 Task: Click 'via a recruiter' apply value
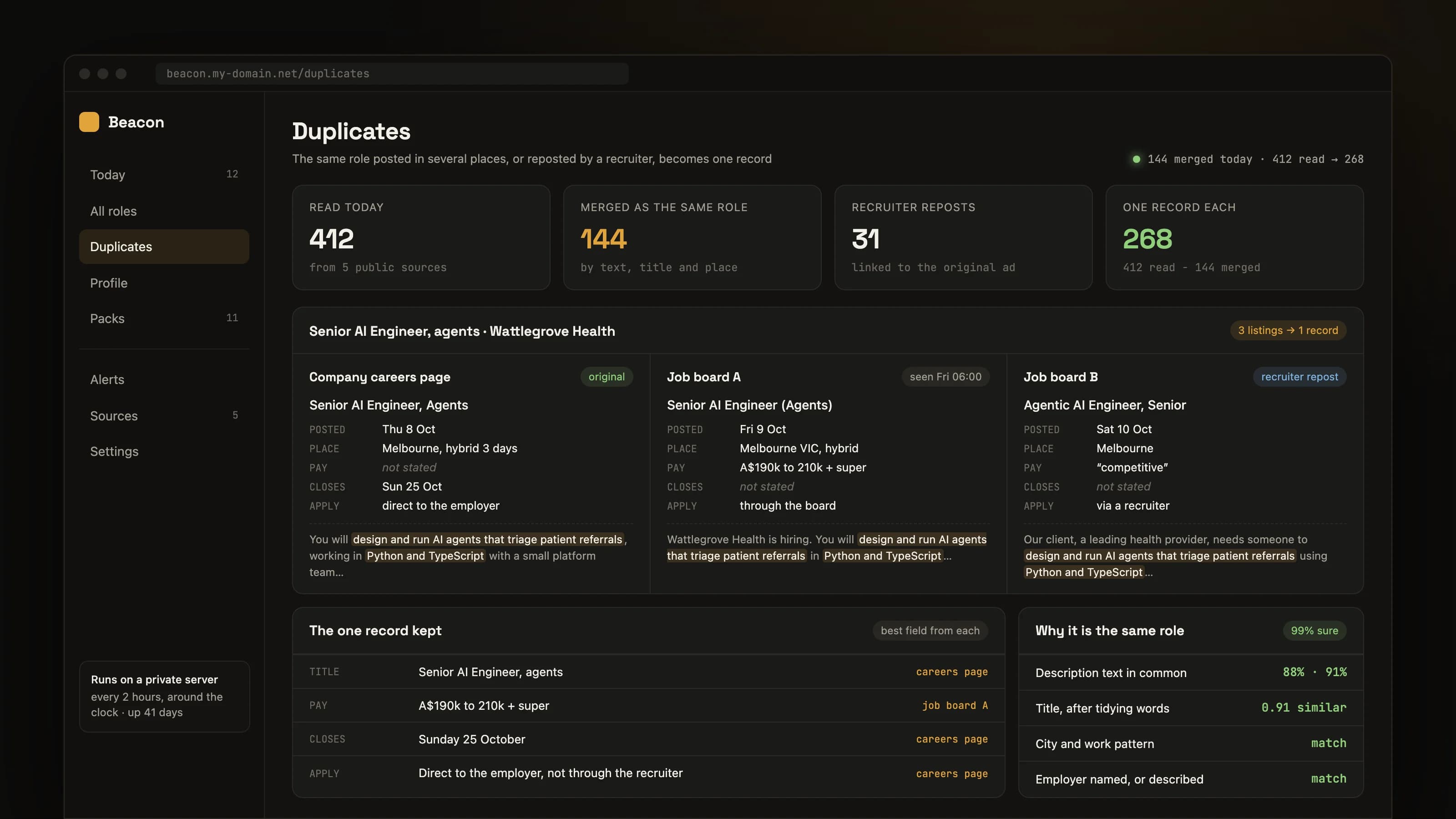pos(1132,506)
